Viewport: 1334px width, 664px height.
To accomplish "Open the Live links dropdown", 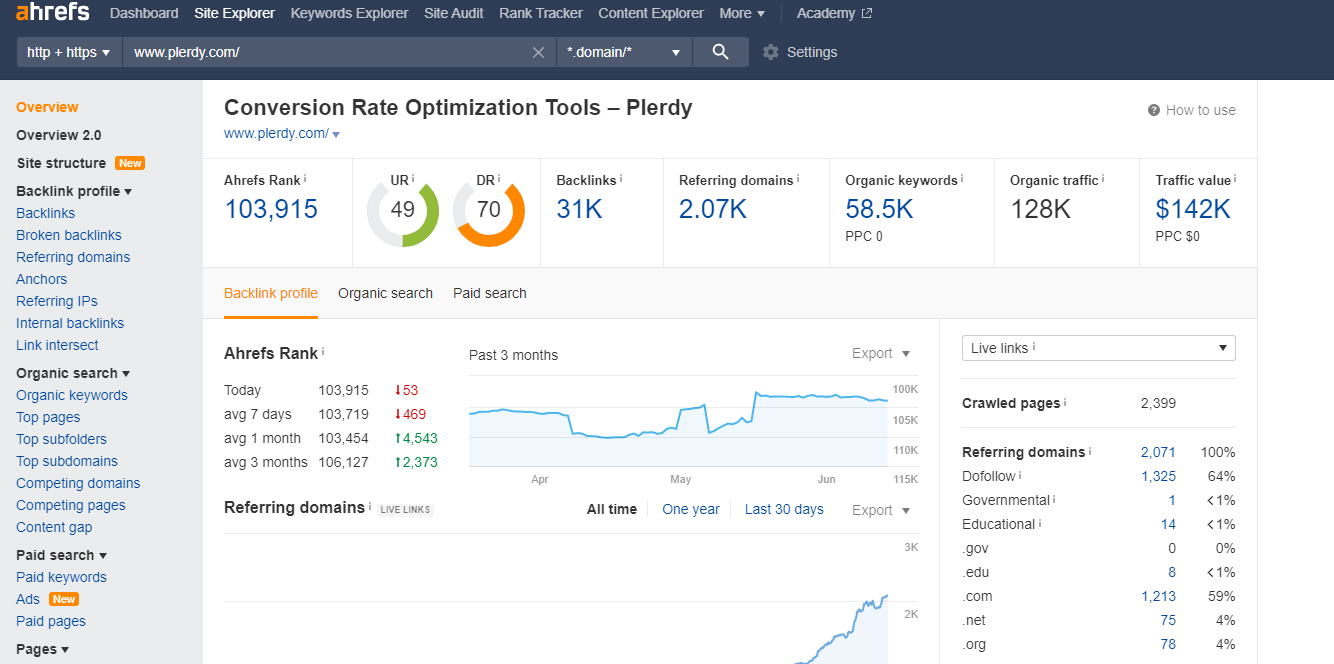I will [x=1098, y=348].
